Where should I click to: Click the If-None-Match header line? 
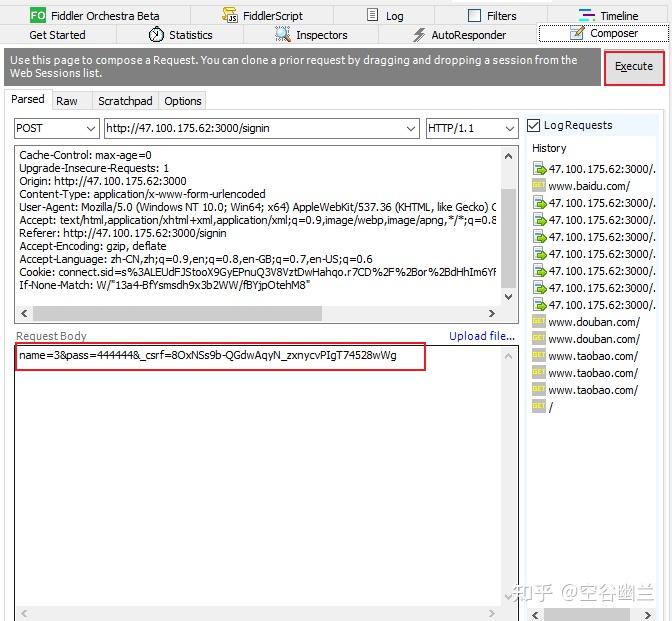click(165, 285)
